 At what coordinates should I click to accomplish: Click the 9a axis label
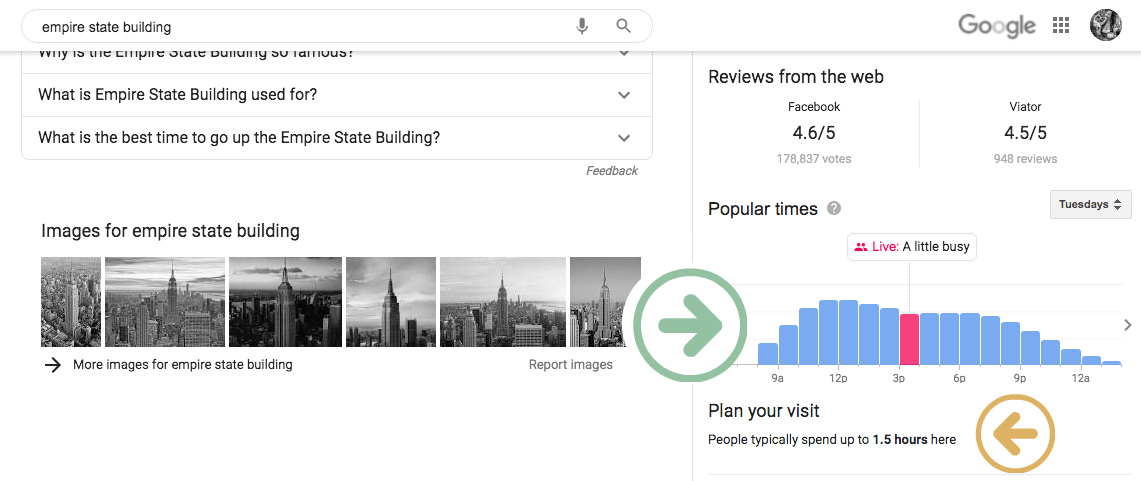[777, 379]
